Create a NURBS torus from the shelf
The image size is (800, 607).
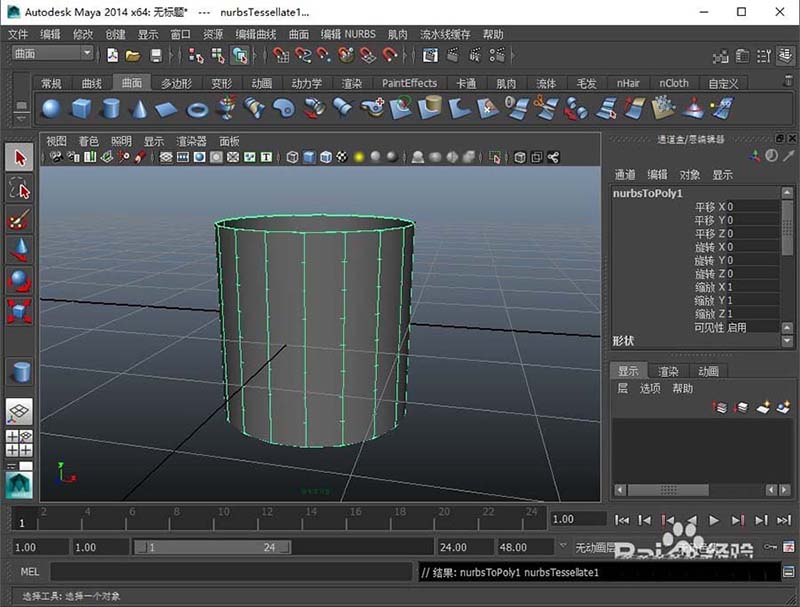click(198, 108)
